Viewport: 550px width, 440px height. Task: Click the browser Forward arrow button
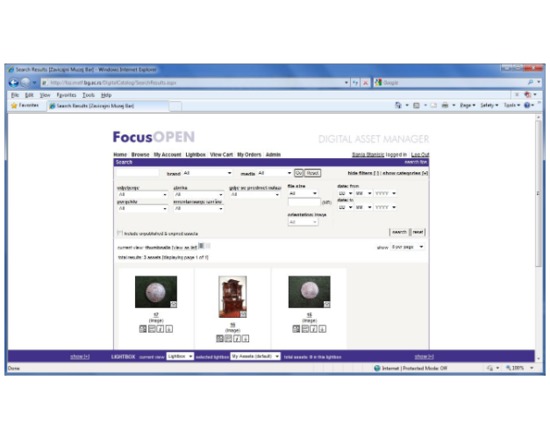[x=25, y=83]
